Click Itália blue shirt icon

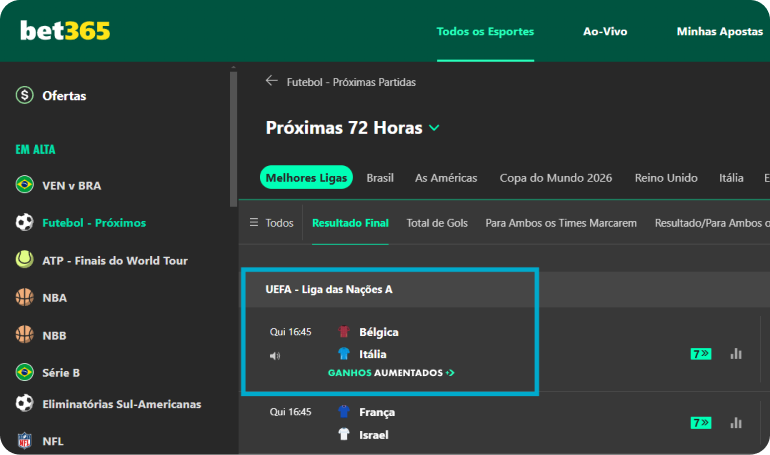click(x=344, y=353)
